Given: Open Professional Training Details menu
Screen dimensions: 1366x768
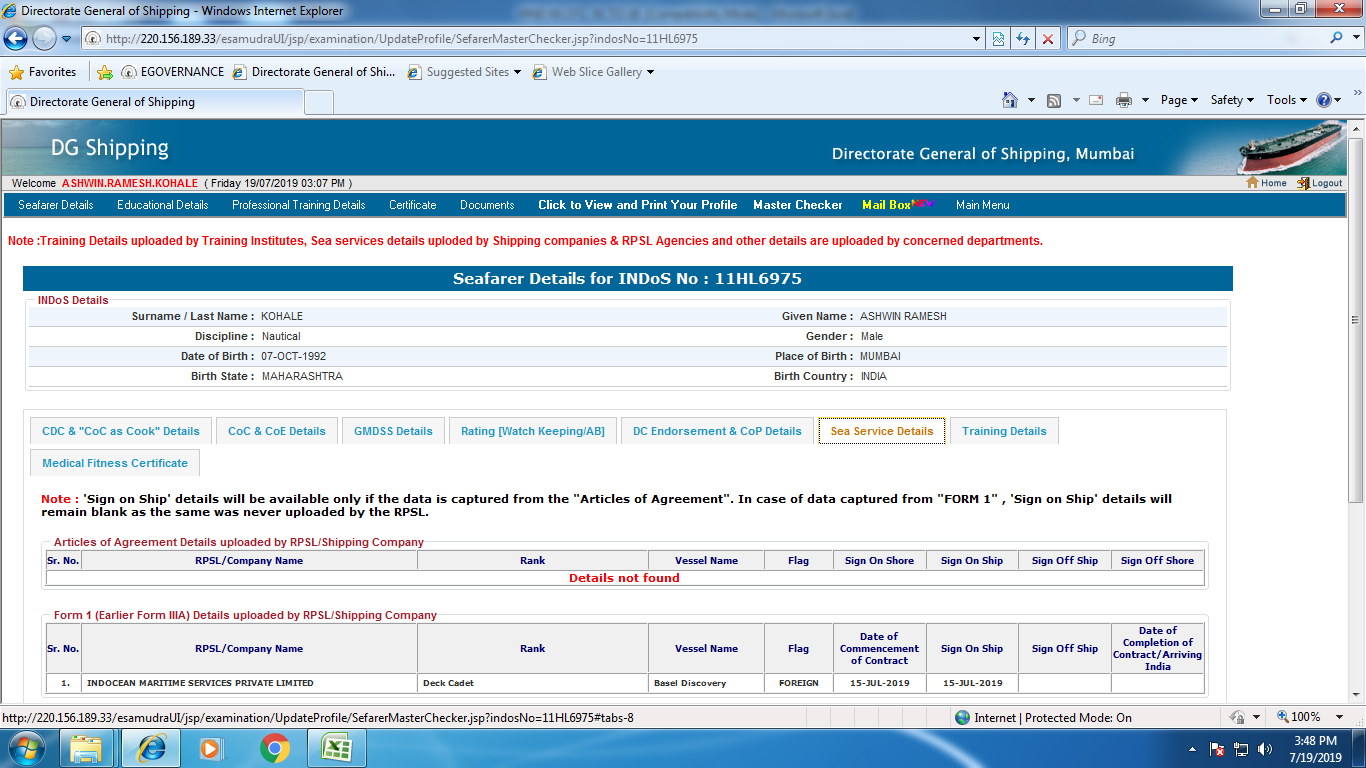Looking at the screenshot, I should coord(299,205).
